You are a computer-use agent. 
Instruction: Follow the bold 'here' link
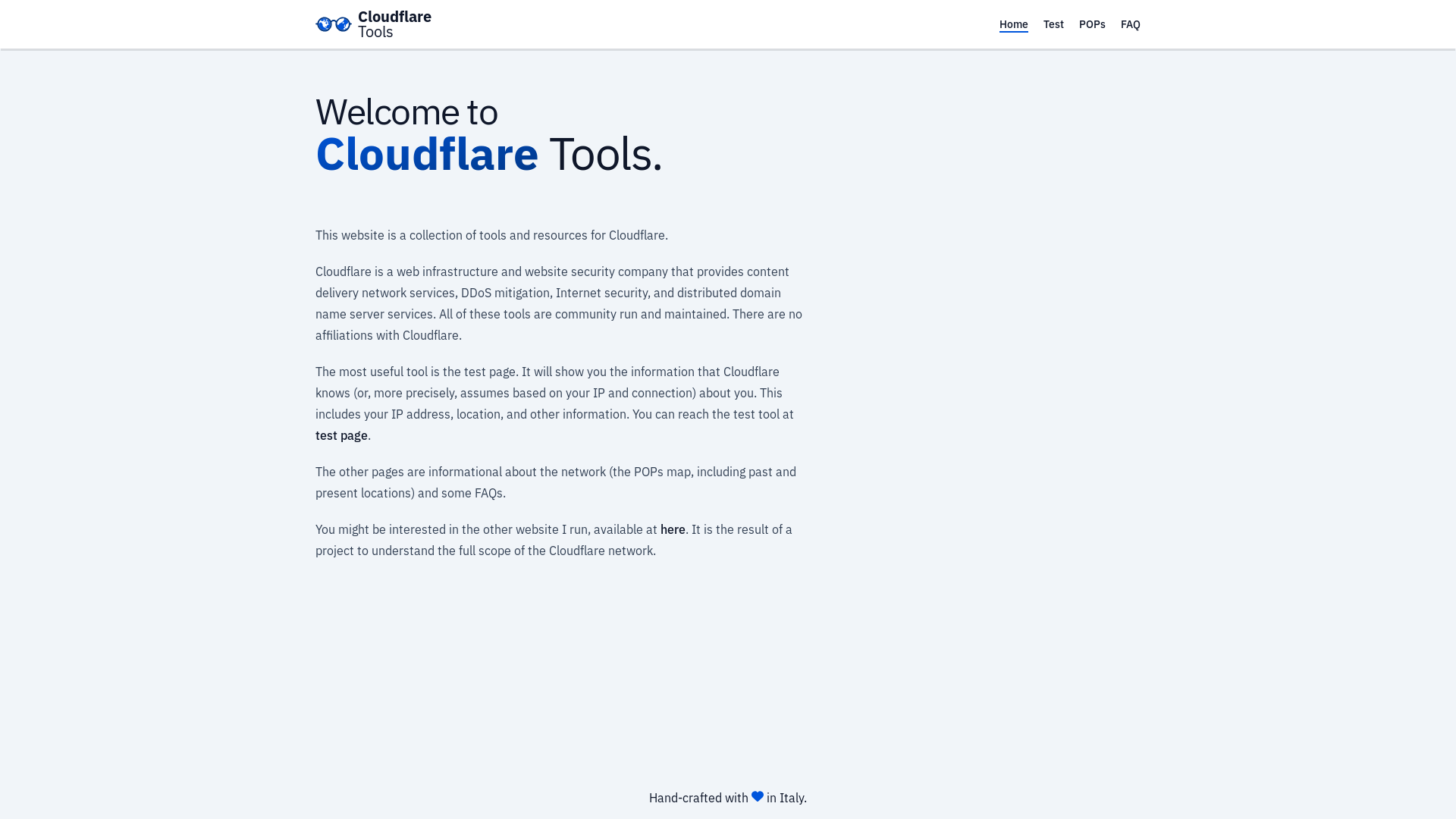673,529
